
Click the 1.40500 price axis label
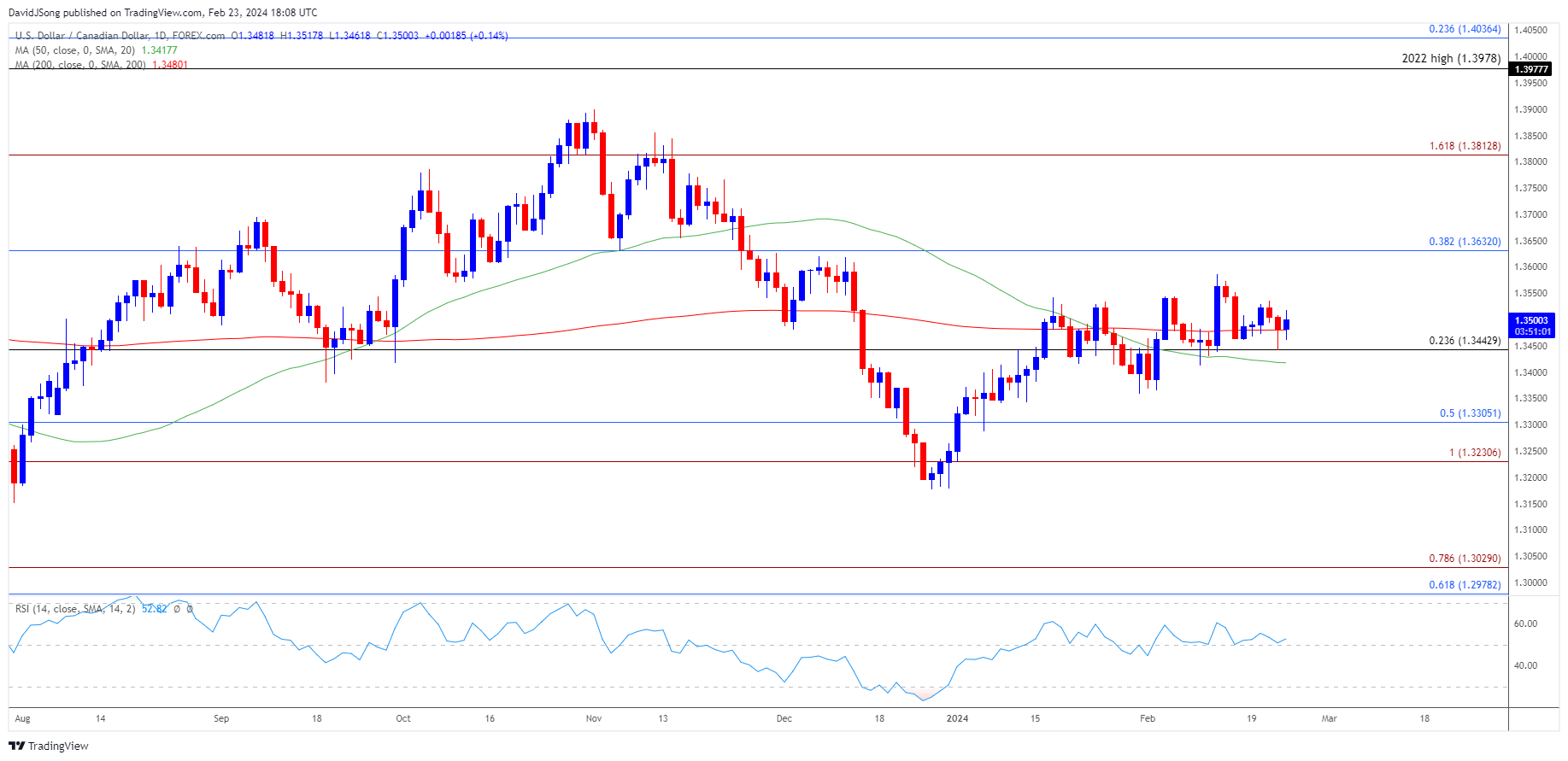[1530, 30]
